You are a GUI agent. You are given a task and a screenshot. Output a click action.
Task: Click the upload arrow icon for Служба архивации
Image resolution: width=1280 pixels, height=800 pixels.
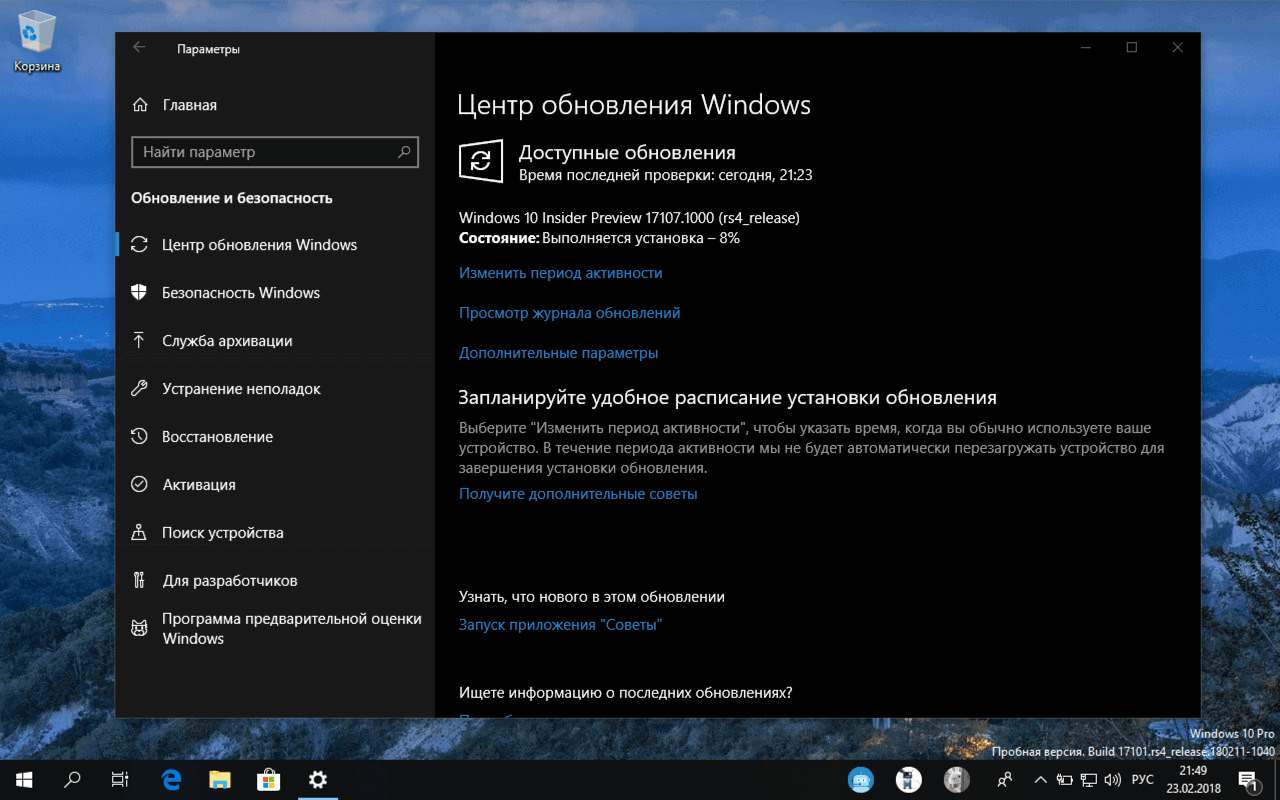pos(140,341)
